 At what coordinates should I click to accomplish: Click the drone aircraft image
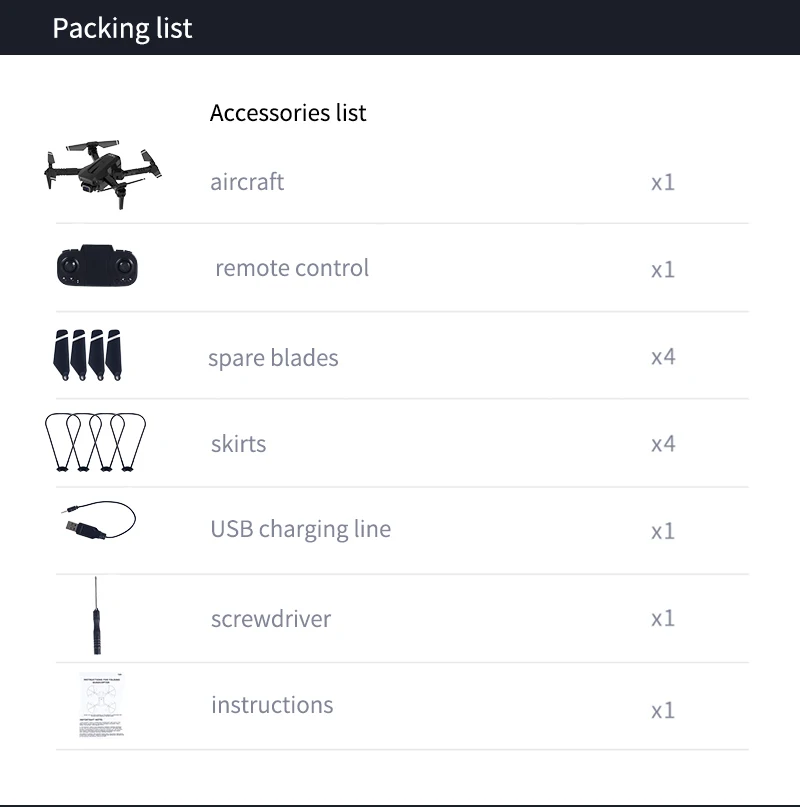pos(103,172)
